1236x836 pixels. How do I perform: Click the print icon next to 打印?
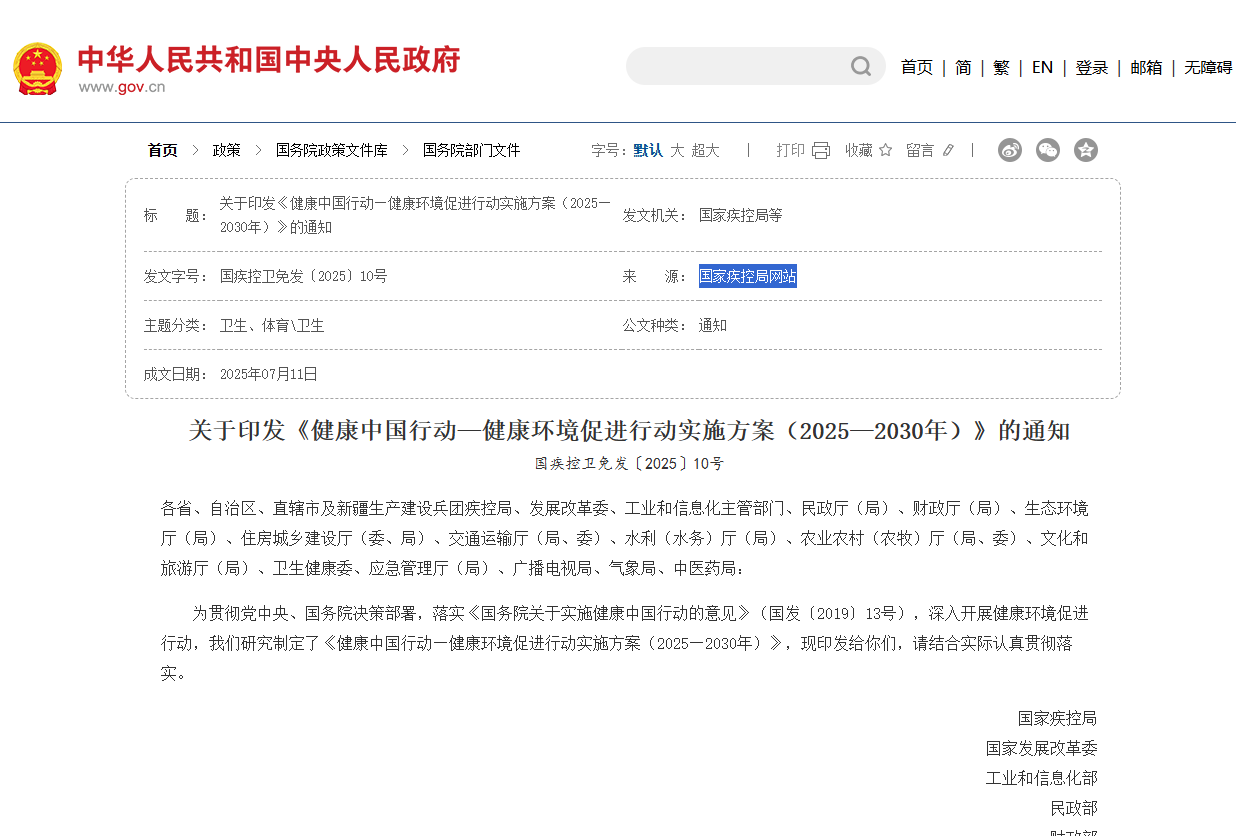pos(820,149)
